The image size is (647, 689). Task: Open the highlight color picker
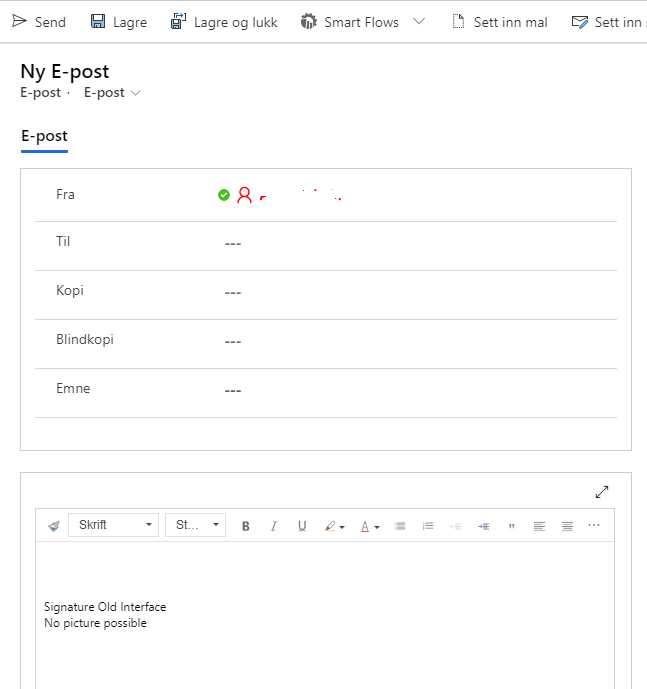coord(334,526)
